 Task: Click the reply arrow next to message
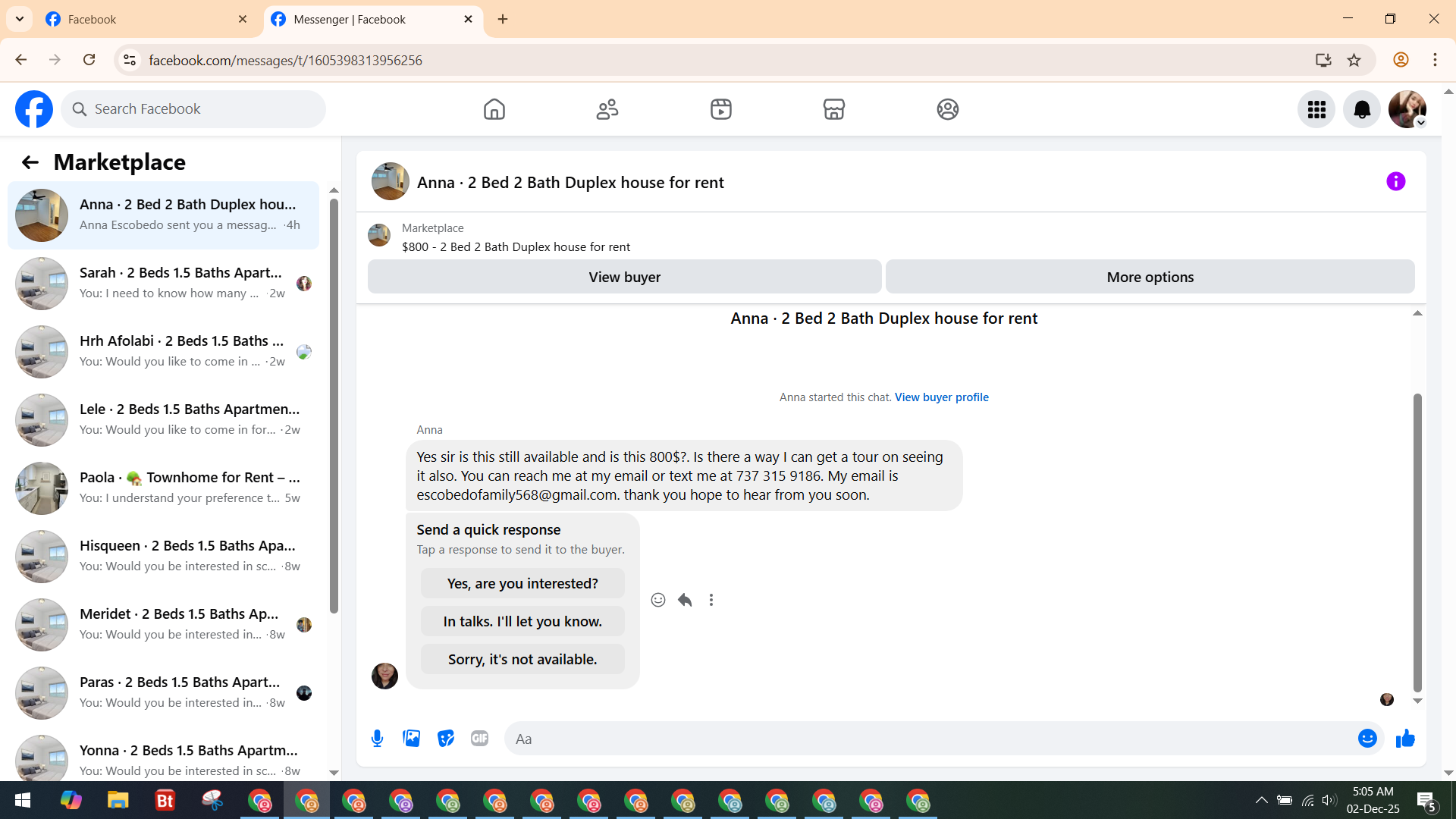(x=685, y=600)
